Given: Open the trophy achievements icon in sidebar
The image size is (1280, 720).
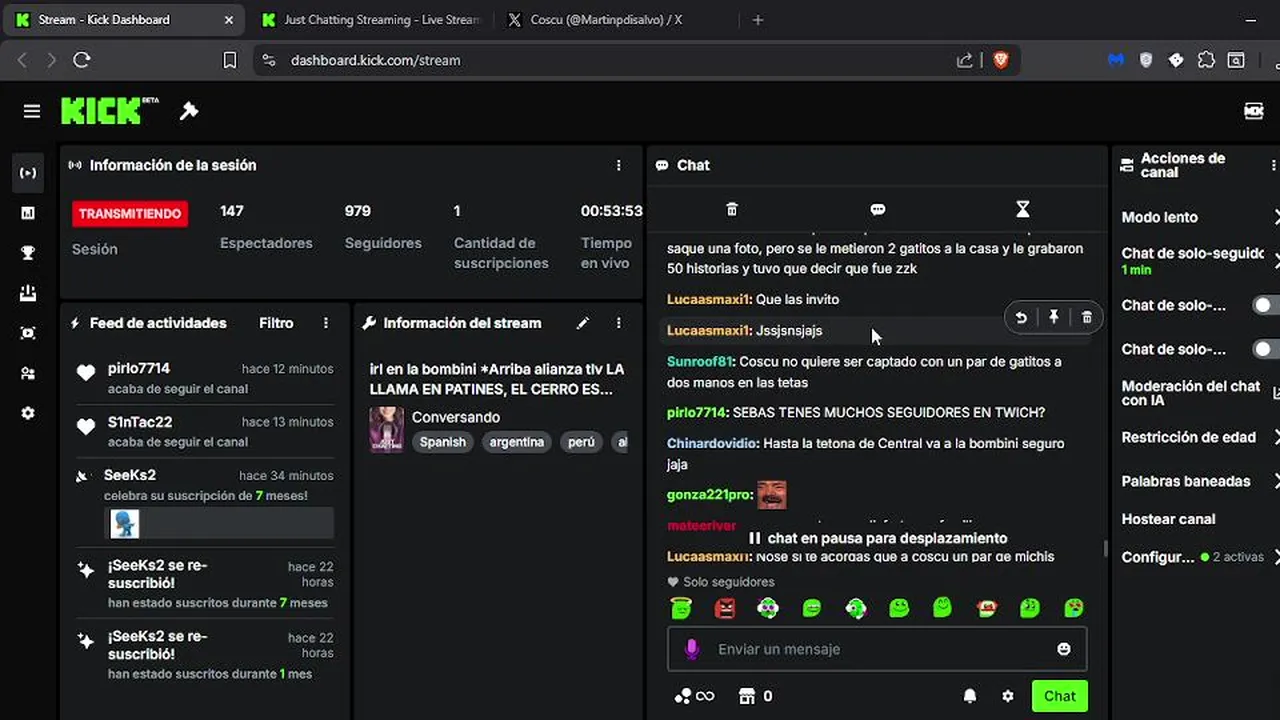Looking at the screenshot, I should pos(28,253).
